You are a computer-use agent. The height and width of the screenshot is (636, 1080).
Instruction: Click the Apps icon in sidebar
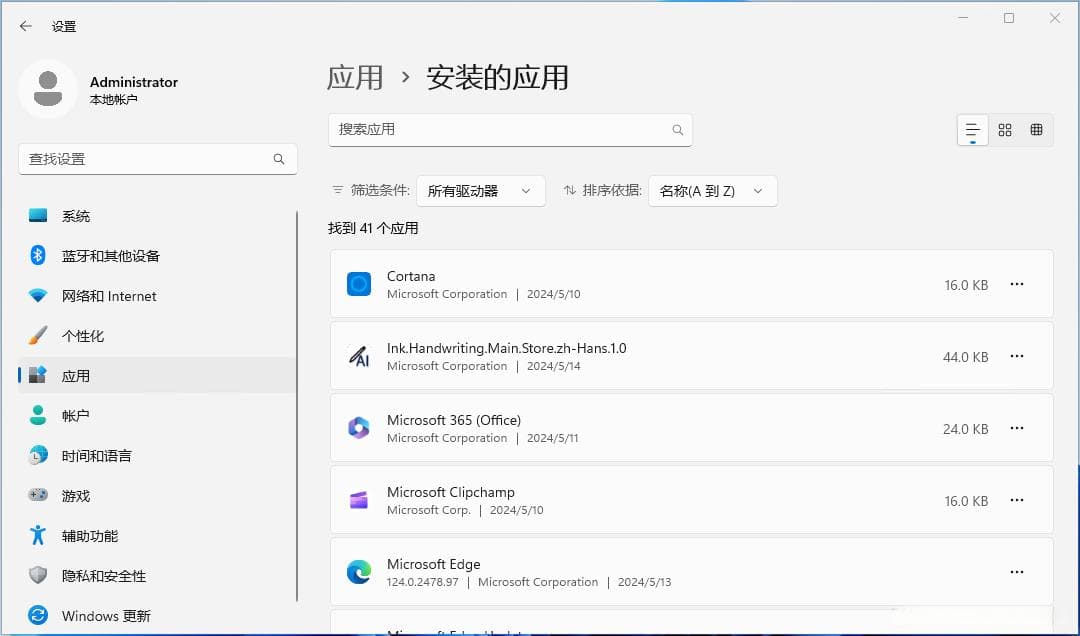click(38, 376)
